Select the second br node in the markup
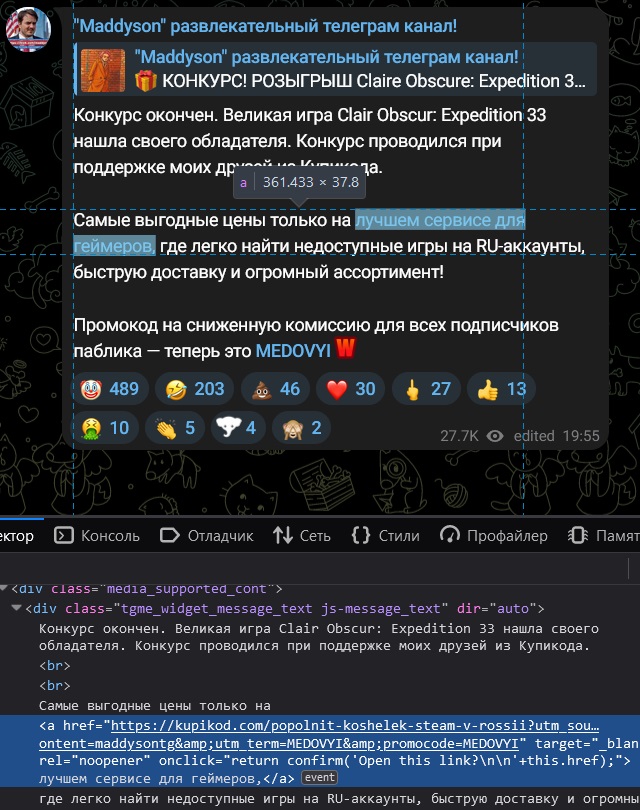640x810 pixels. [x=54, y=686]
